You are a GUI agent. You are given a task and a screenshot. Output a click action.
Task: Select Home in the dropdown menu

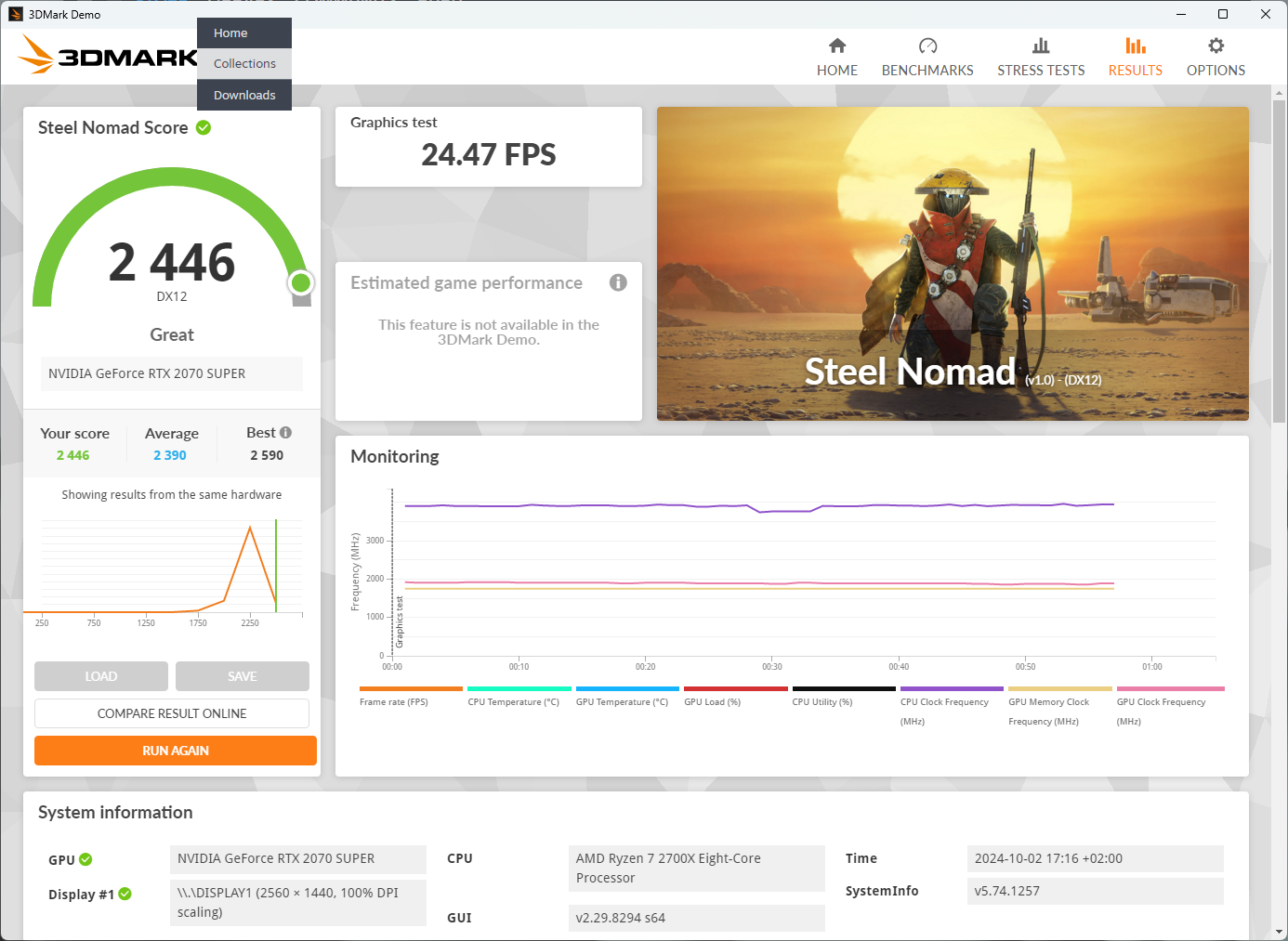244,33
